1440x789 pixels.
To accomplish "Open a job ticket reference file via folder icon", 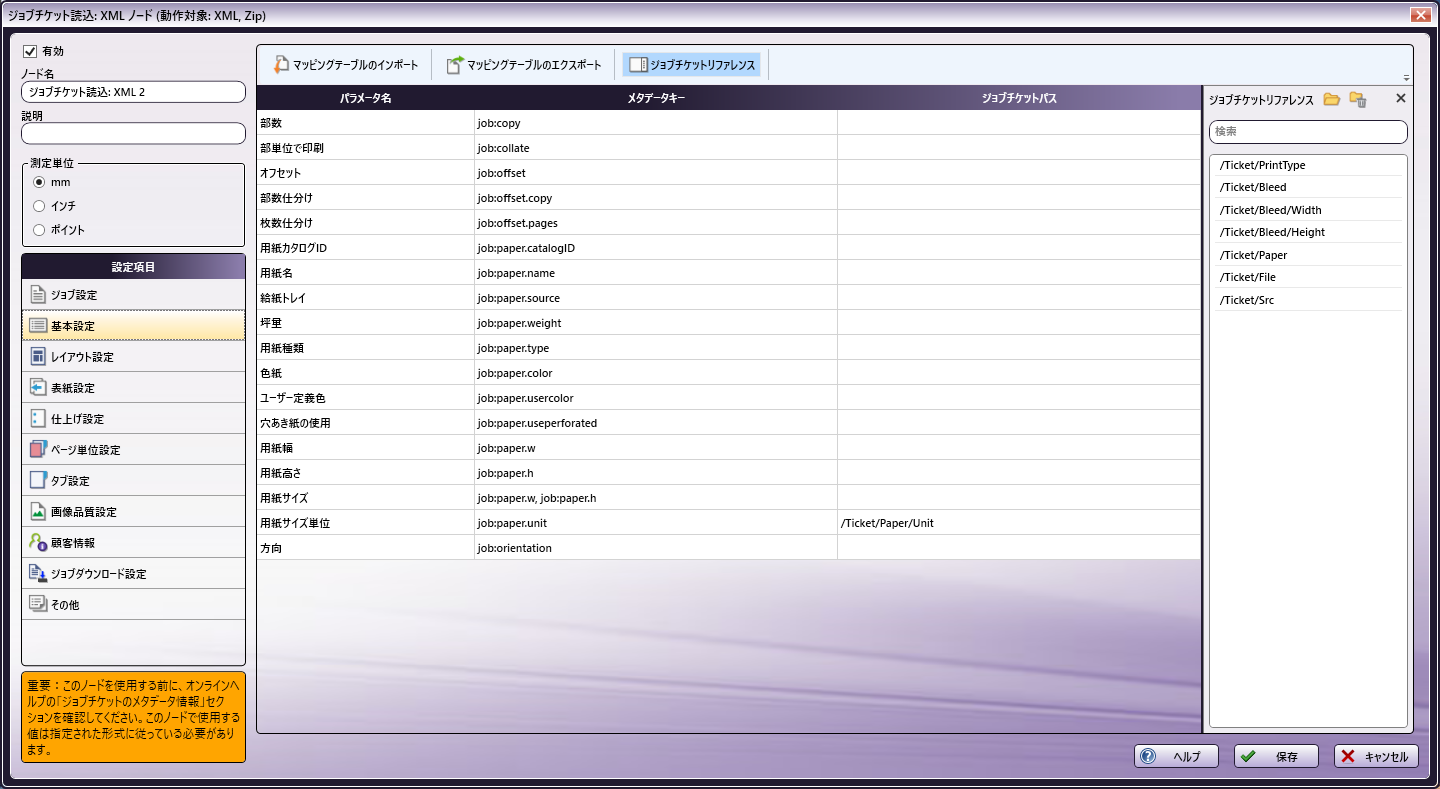I will coord(1331,99).
